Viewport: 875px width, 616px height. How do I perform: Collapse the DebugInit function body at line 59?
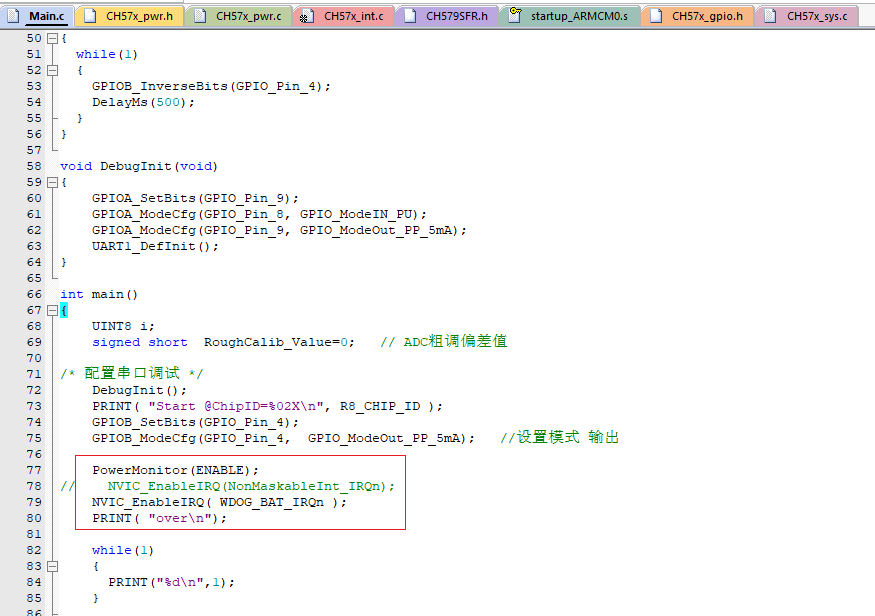coord(52,182)
